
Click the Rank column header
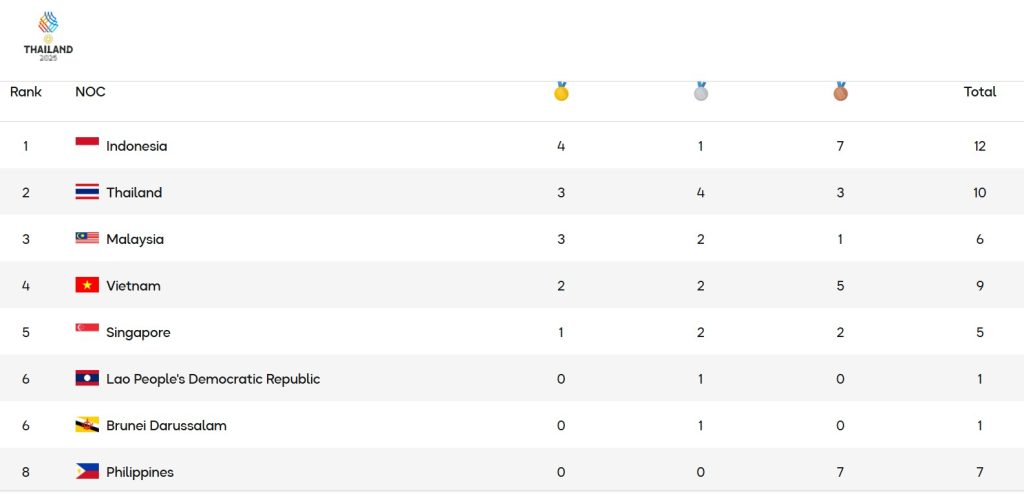point(26,92)
